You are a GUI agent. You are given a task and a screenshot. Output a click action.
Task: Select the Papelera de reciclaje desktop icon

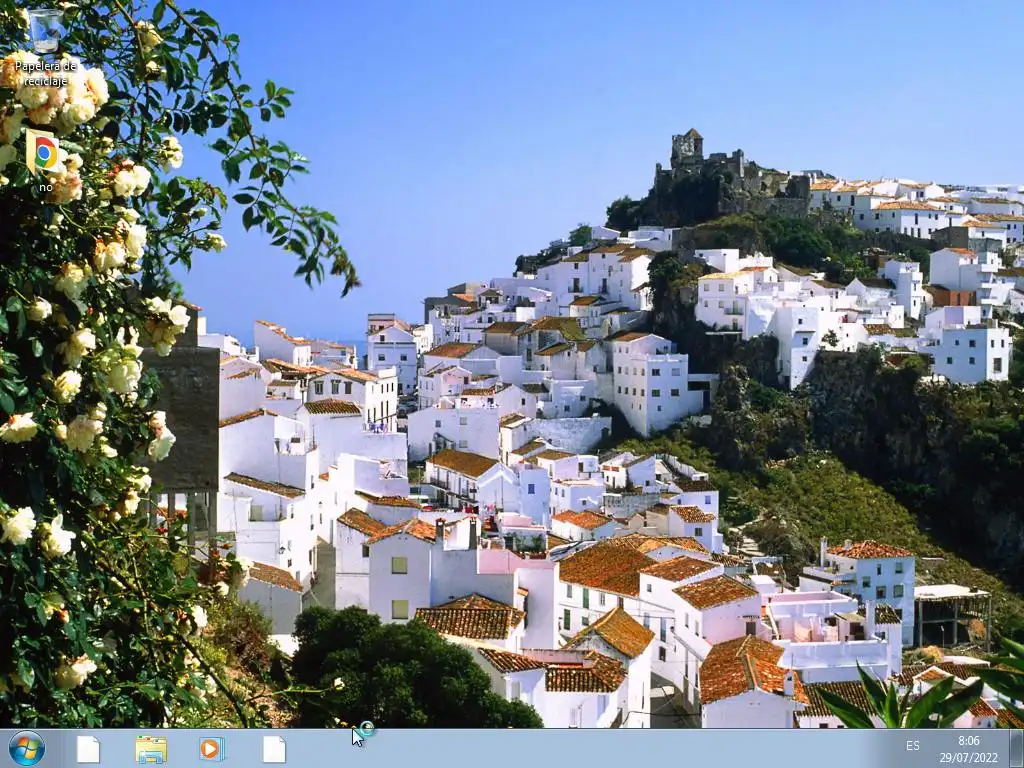[45, 47]
